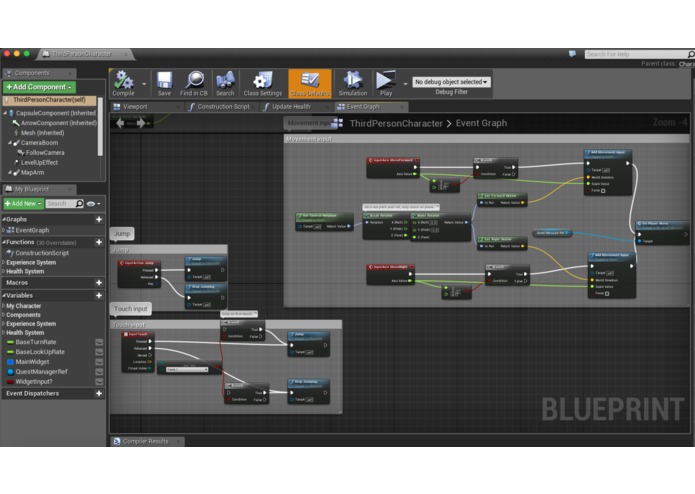Select the QuestManagerRef variable
This screenshot has height=494, width=695.
point(41,372)
